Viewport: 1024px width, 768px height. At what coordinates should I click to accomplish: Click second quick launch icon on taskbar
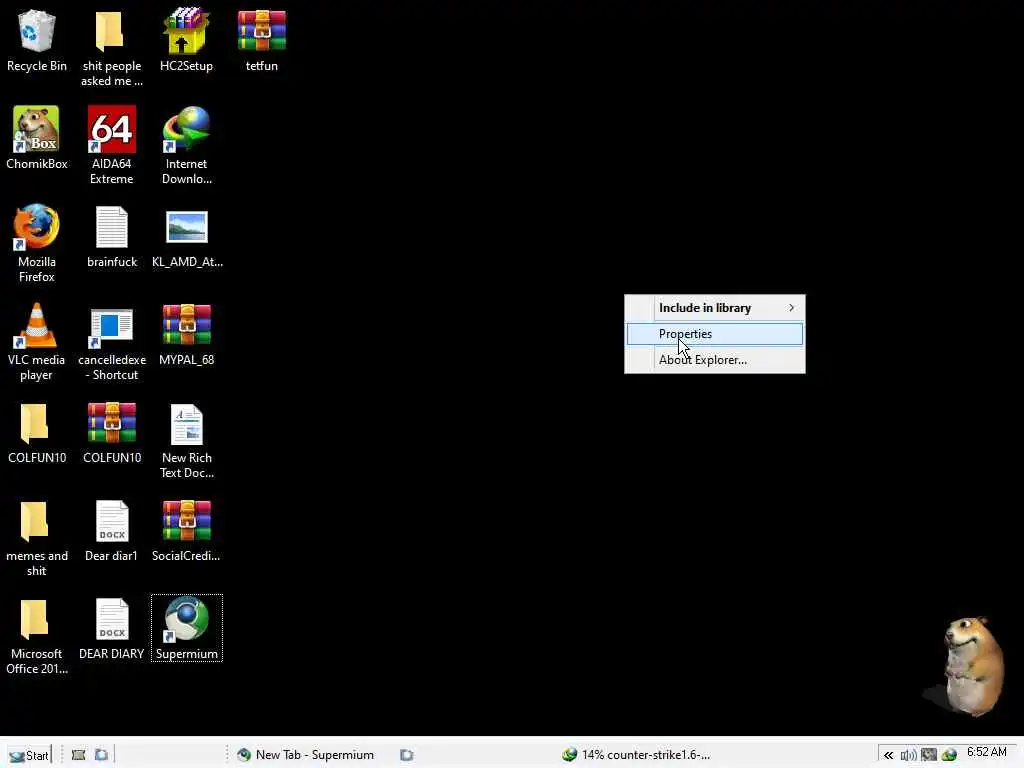[x=101, y=755]
